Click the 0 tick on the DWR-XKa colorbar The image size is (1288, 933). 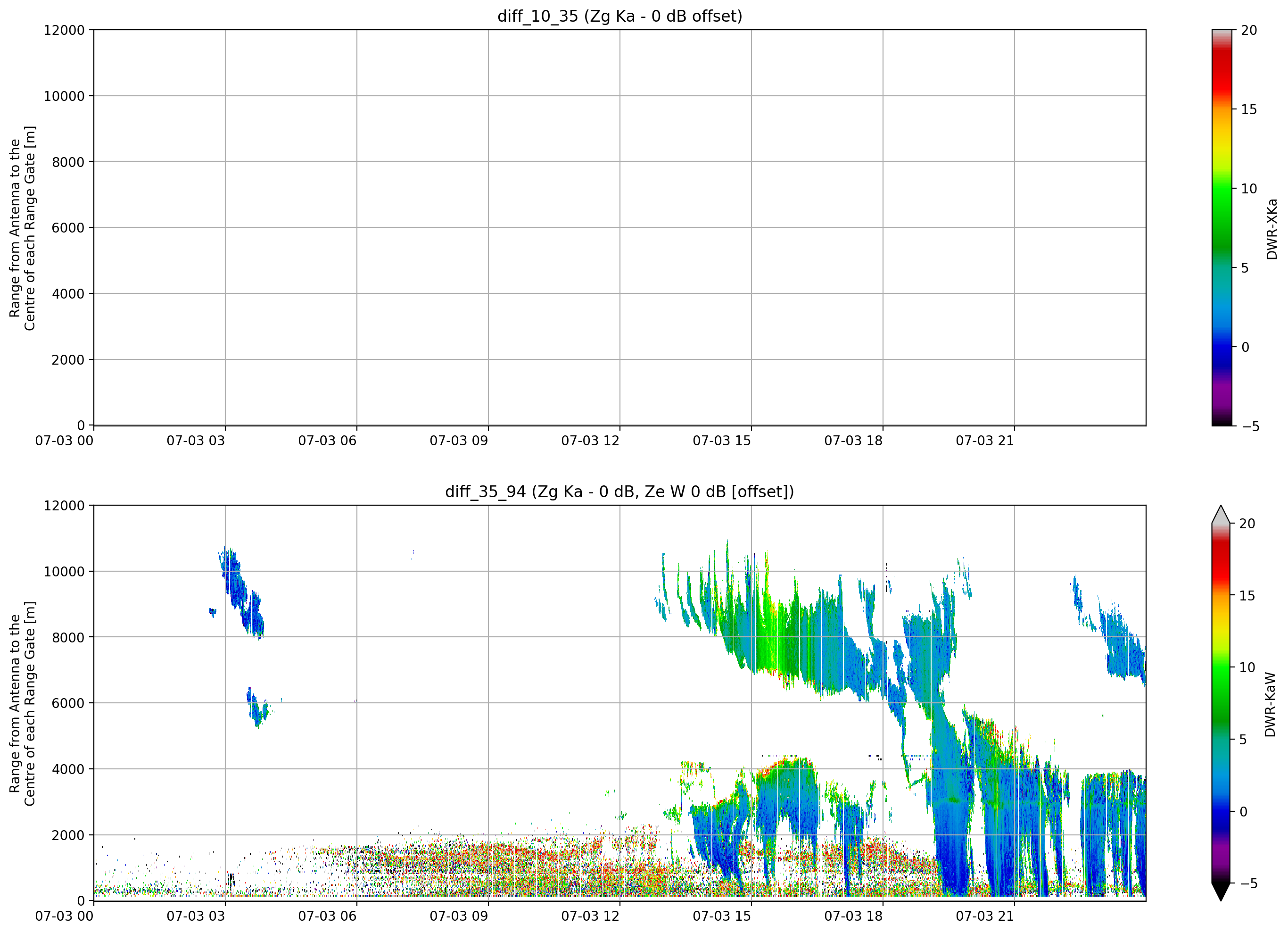point(1245,347)
